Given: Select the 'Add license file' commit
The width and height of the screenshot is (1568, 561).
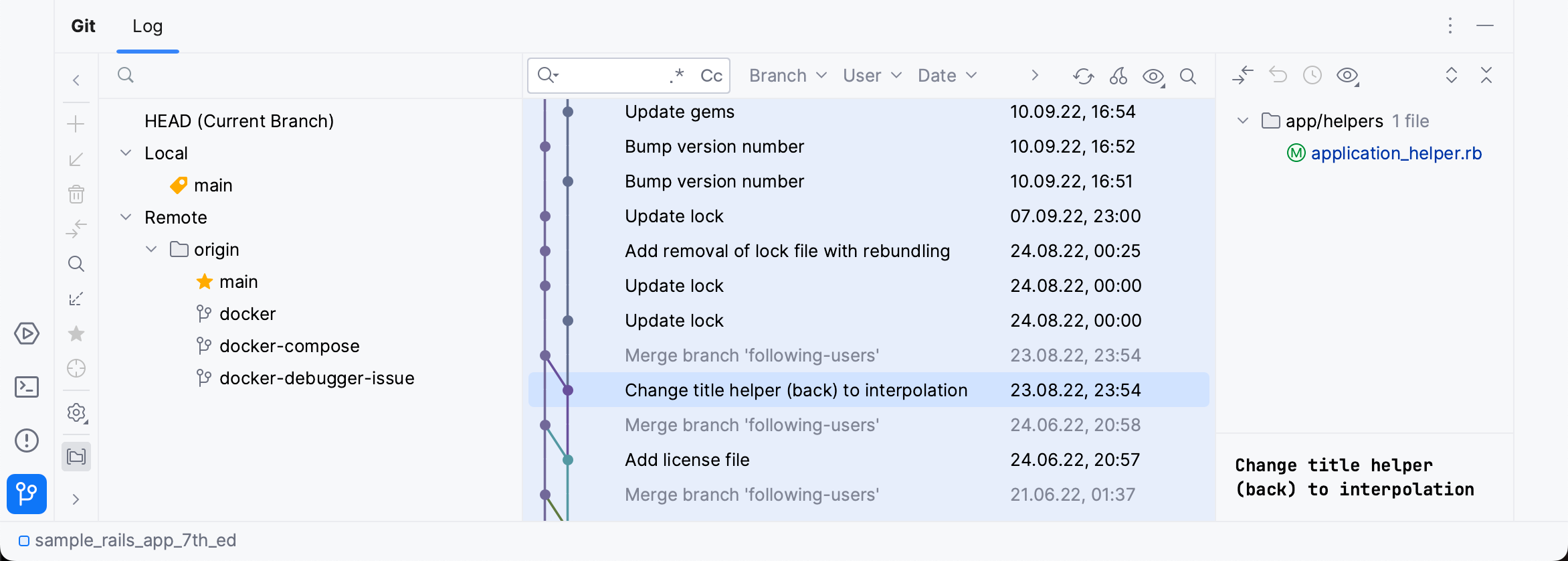Looking at the screenshot, I should pyautogui.click(x=687, y=460).
